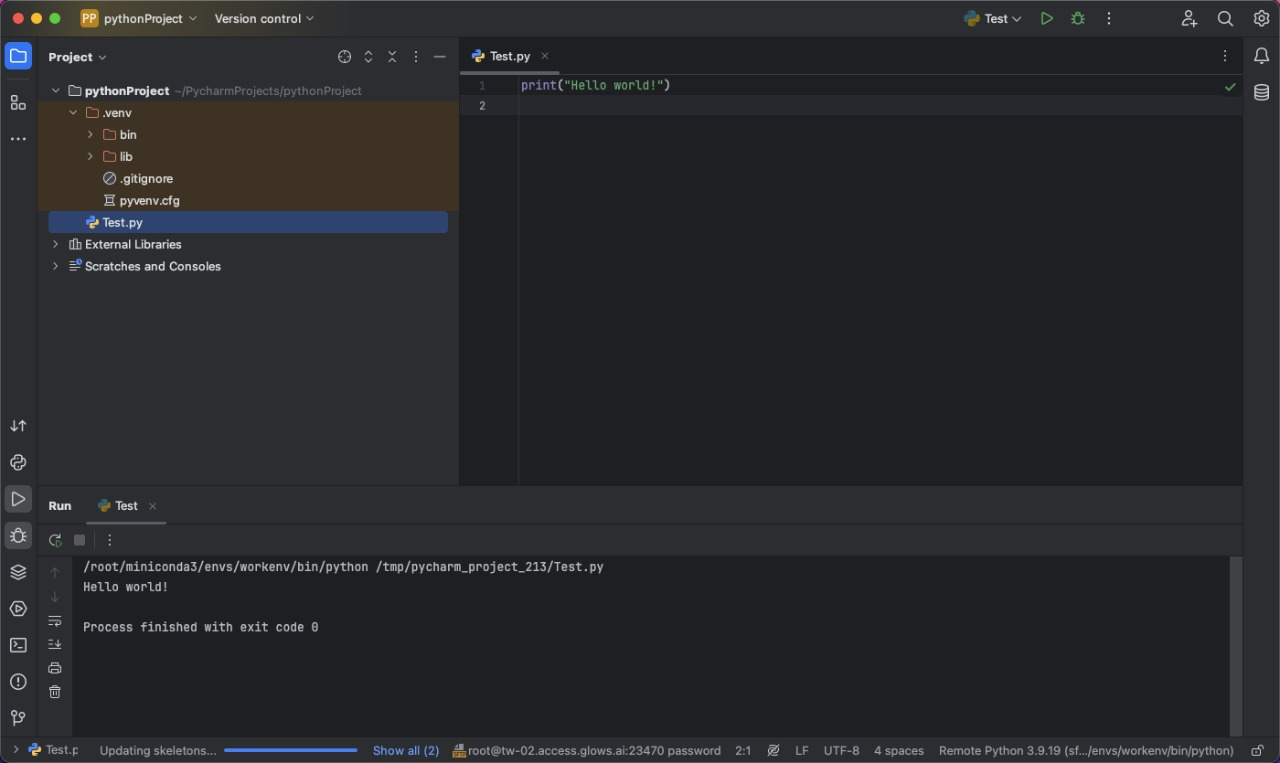Close the Test.py editor tab
1280x763 pixels.
[x=545, y=56]
